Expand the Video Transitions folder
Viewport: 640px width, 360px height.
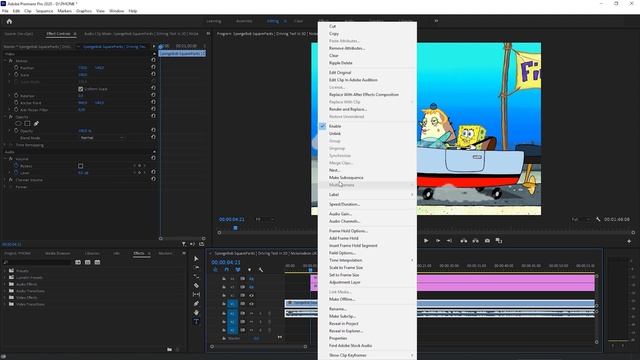[5, 304]
